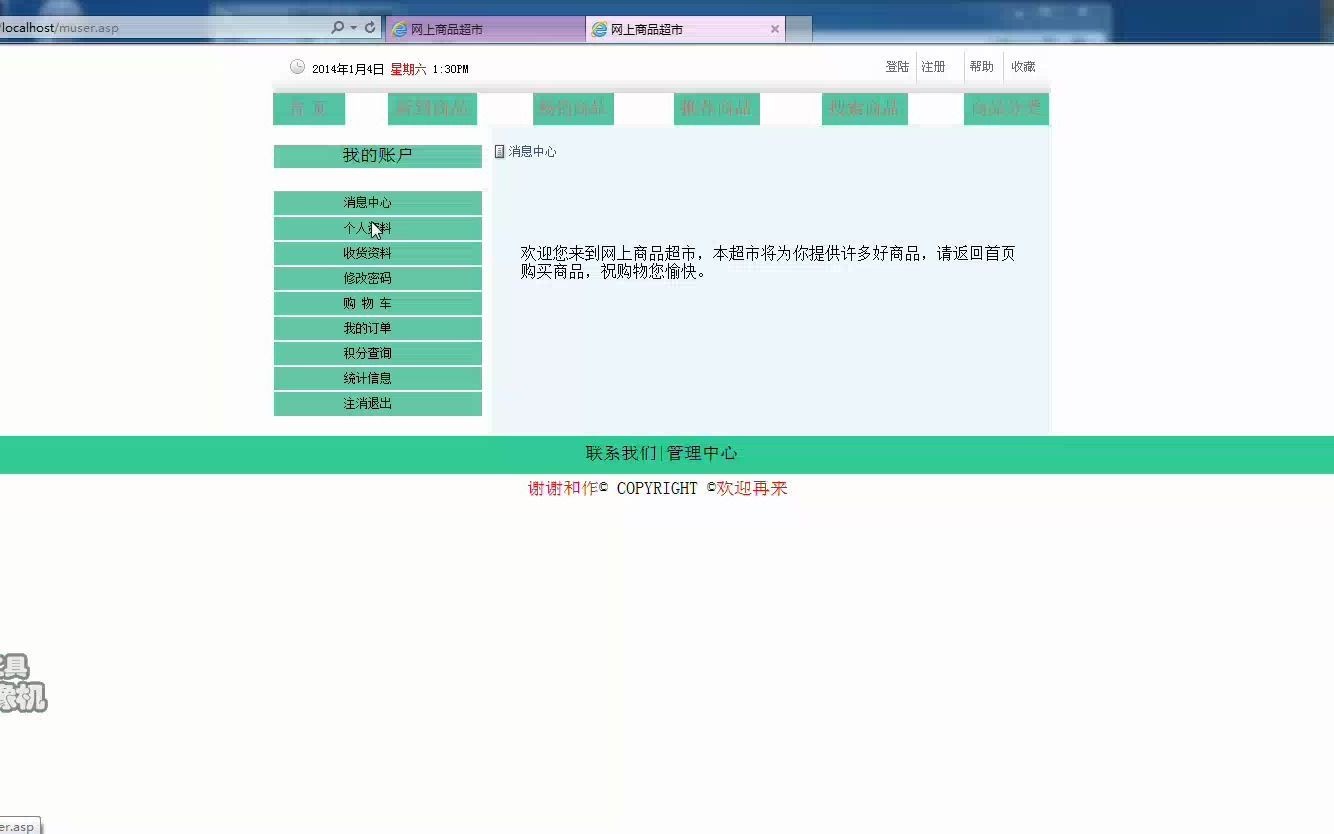Switch to the first 网上商品超市 browser tab
Screen dimensions: 1334x834
tap(486, 29)
